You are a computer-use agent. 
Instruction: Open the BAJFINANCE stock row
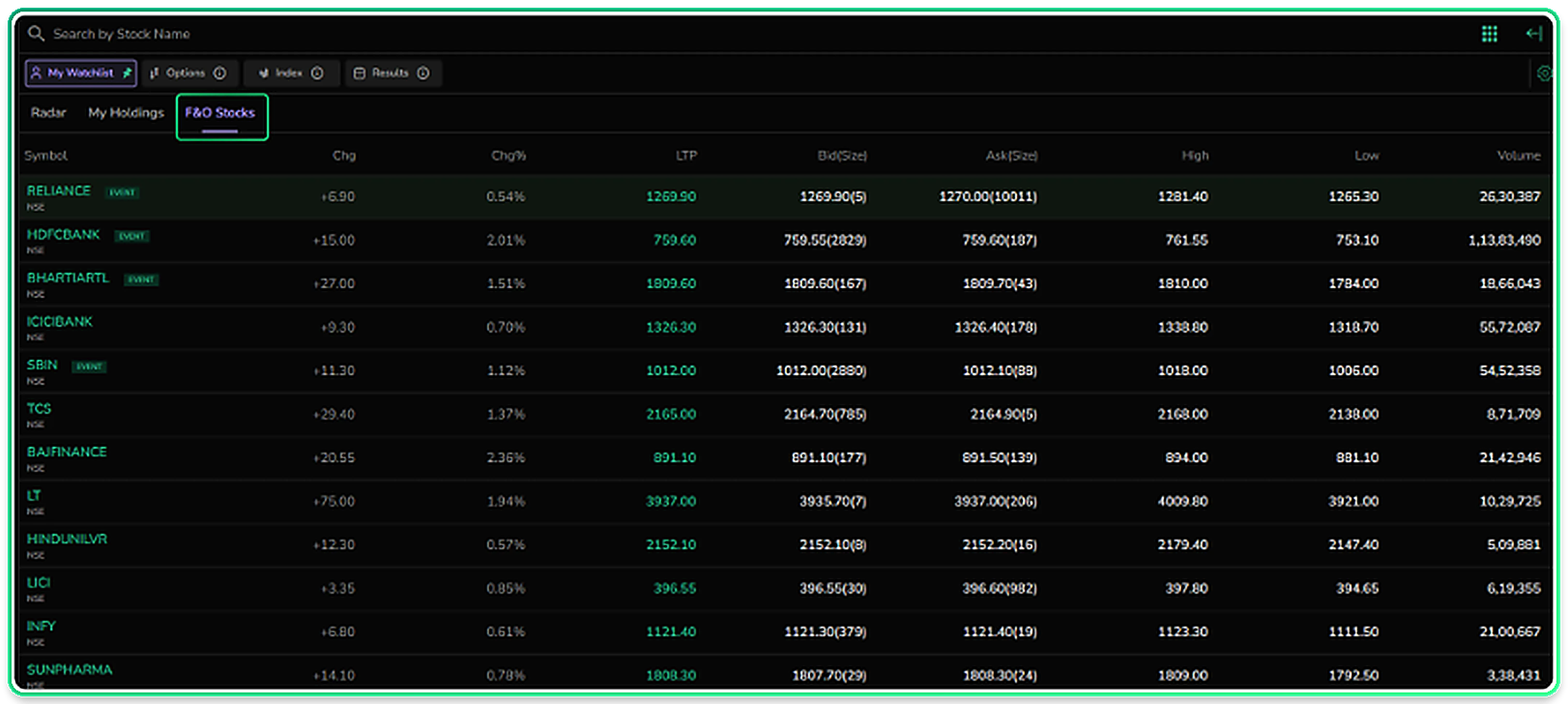coord(784,458)
